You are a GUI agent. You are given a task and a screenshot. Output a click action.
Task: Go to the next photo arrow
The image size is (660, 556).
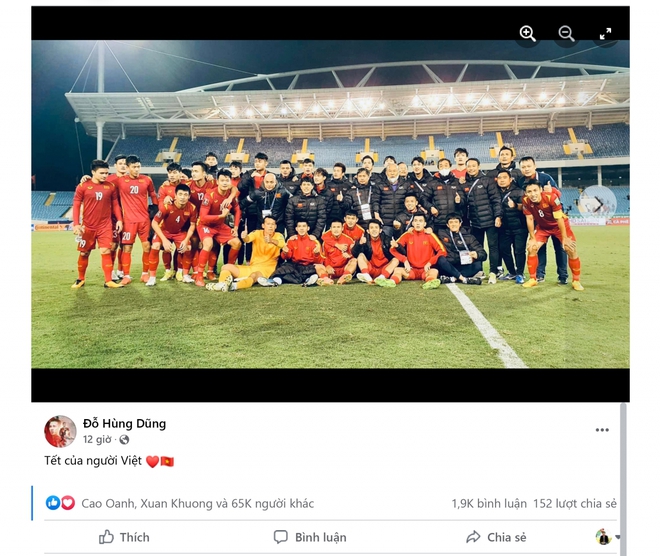pyautogui.click(x=598, y=204)
